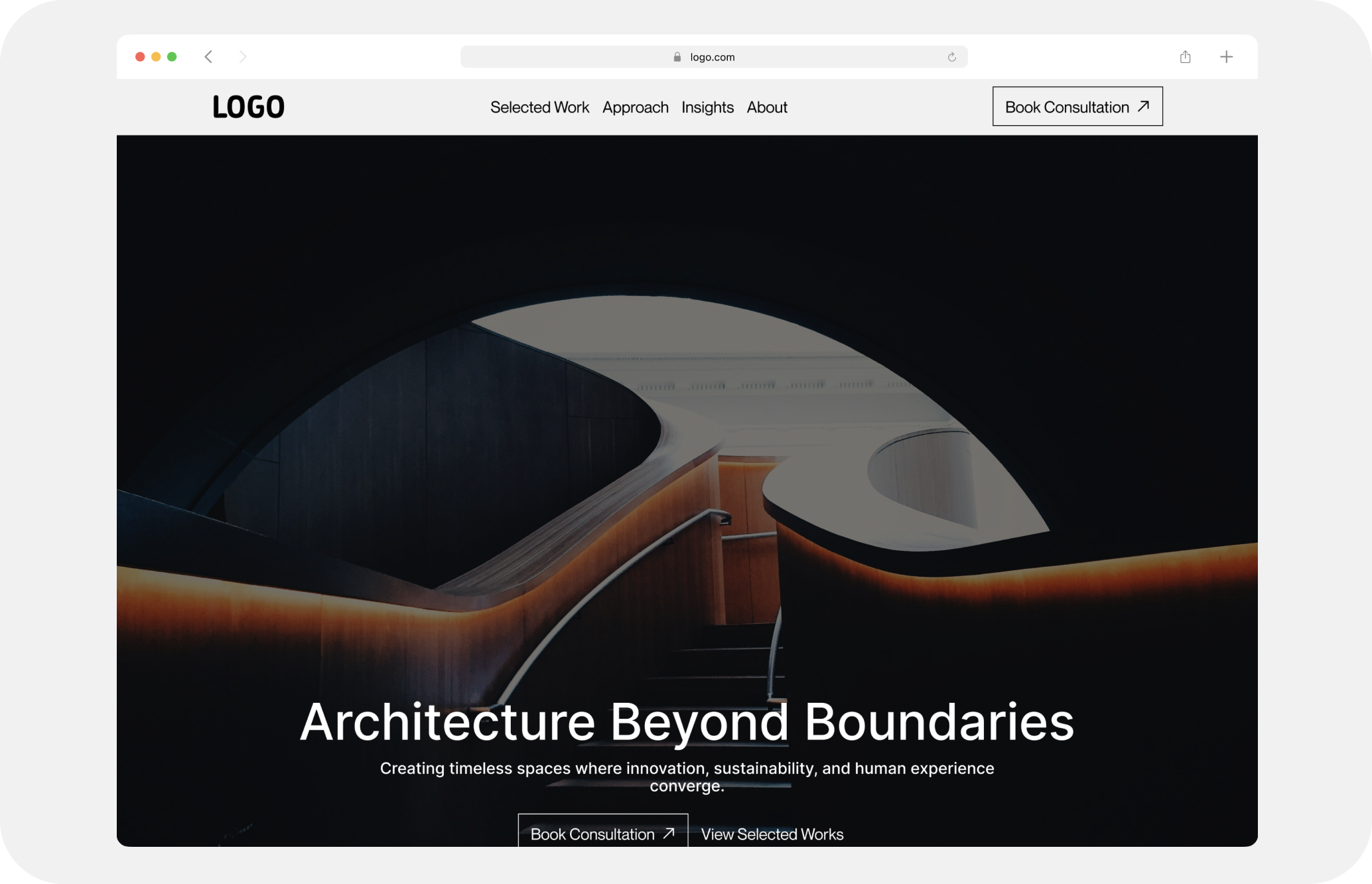Reload the page with the refresh icon

click(x=952, y=57)
